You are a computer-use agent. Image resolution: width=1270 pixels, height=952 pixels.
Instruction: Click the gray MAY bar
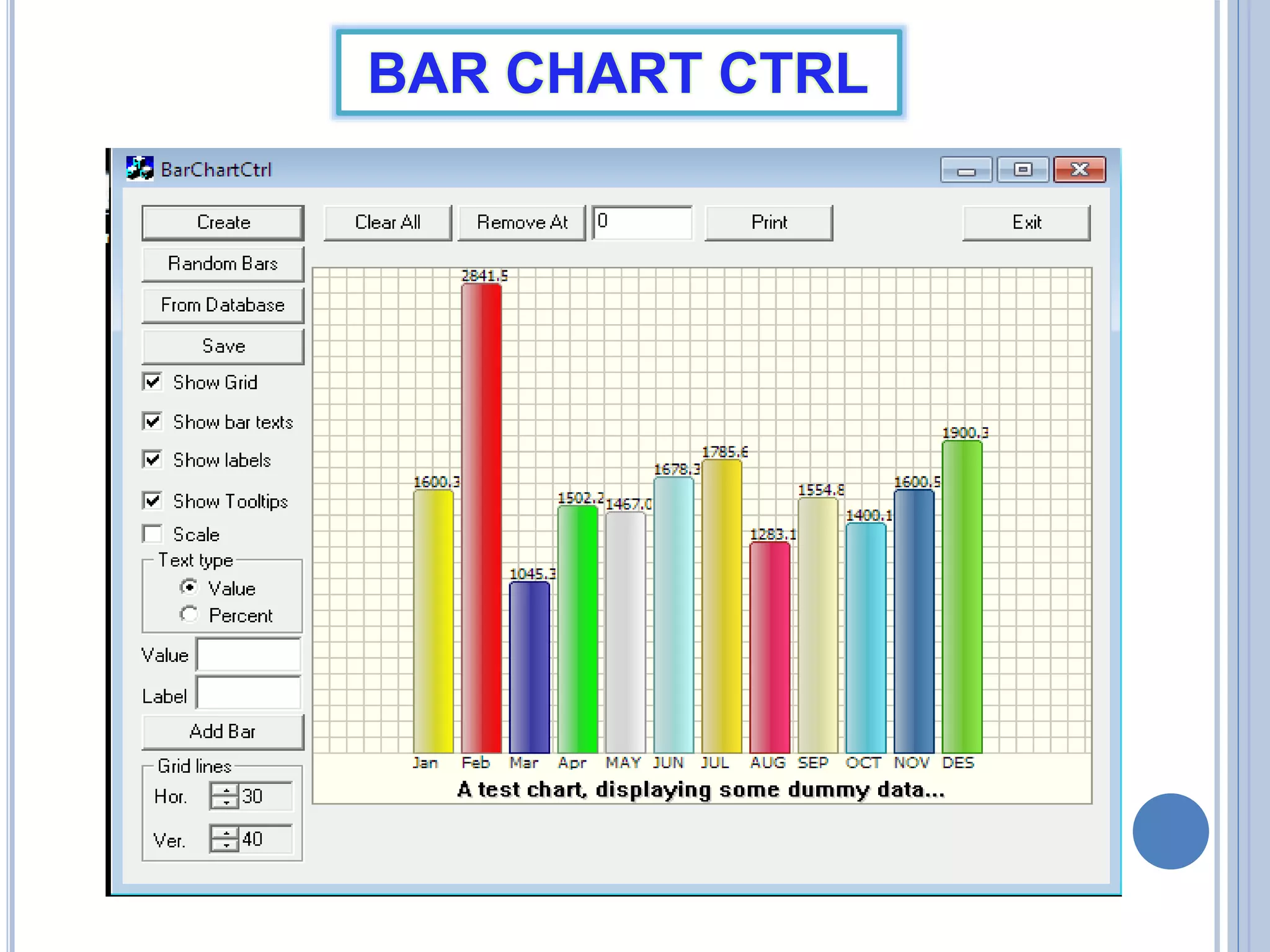(x=626, y=632)
